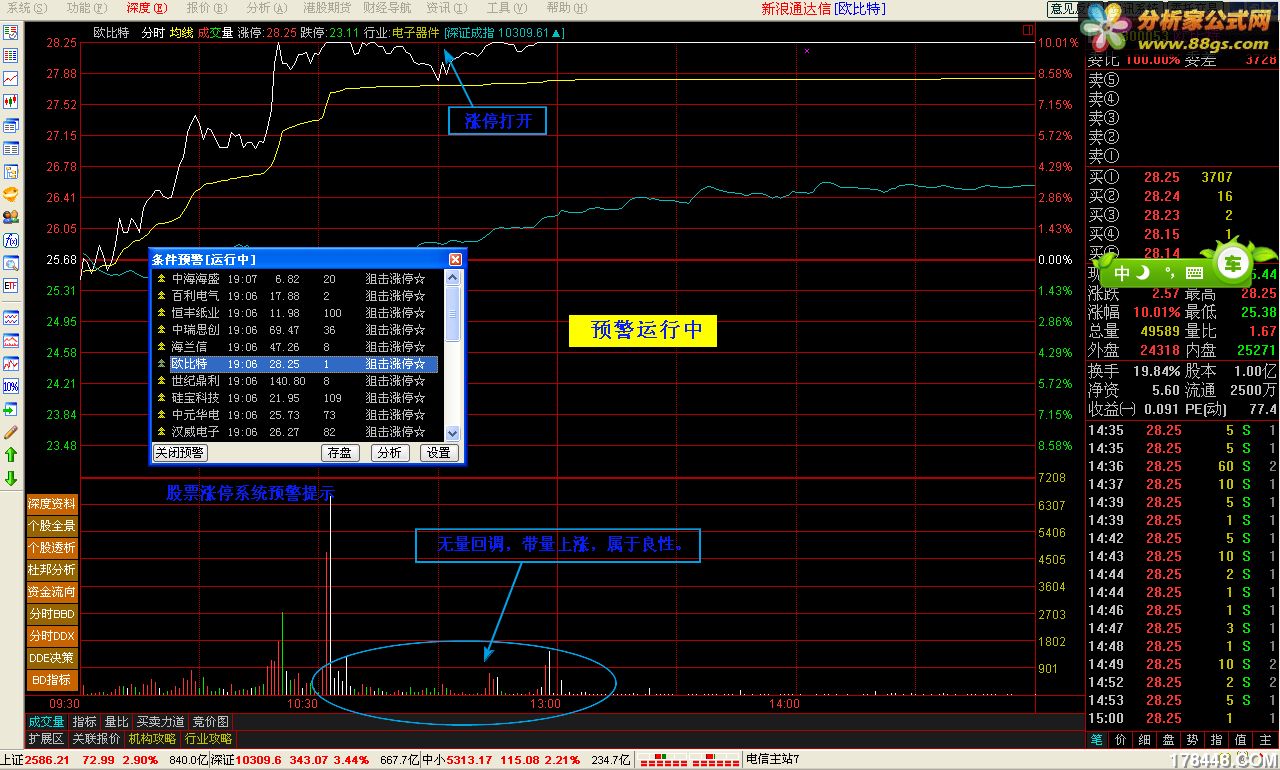
Task: Click the topmost list icon in left toolbar
Action: tap(11, 32)
